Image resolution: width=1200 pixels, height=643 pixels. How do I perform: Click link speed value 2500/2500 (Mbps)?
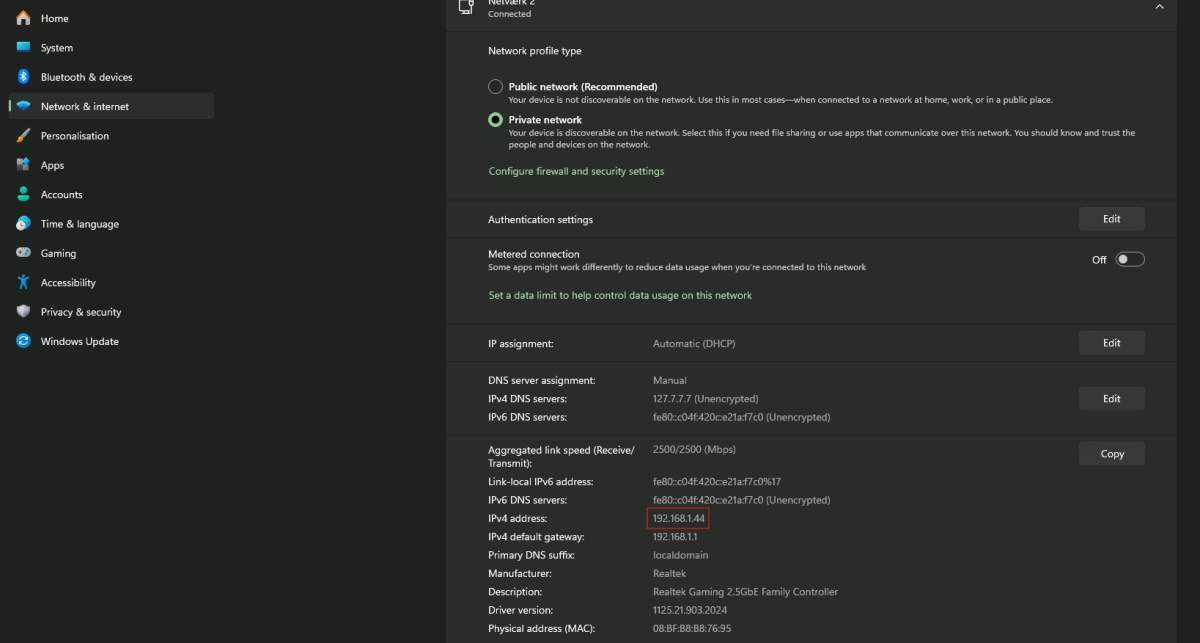[694, 450]
